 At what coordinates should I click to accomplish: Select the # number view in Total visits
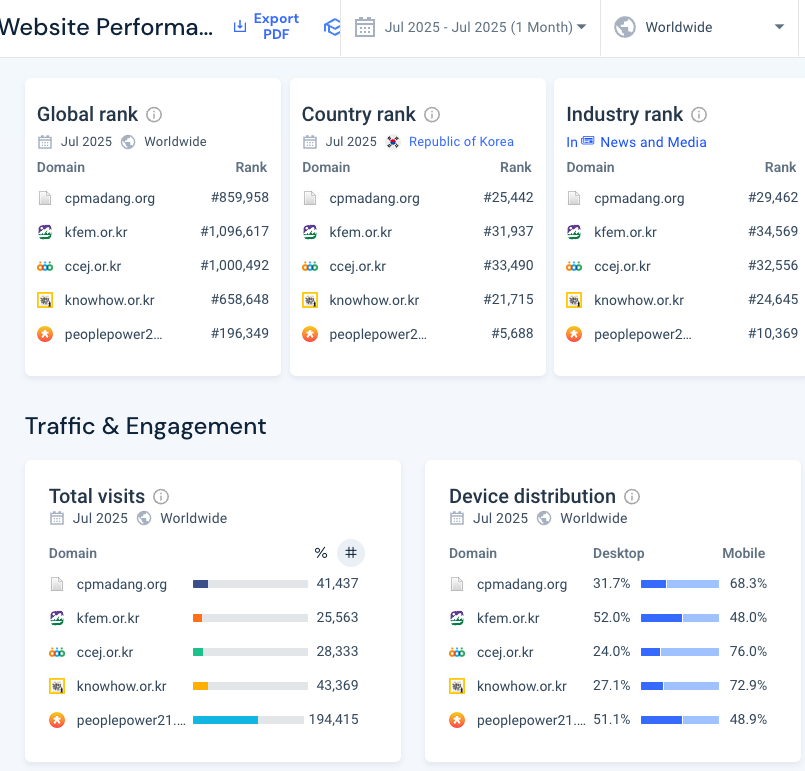pyautogui.click(x=350, y=553)
